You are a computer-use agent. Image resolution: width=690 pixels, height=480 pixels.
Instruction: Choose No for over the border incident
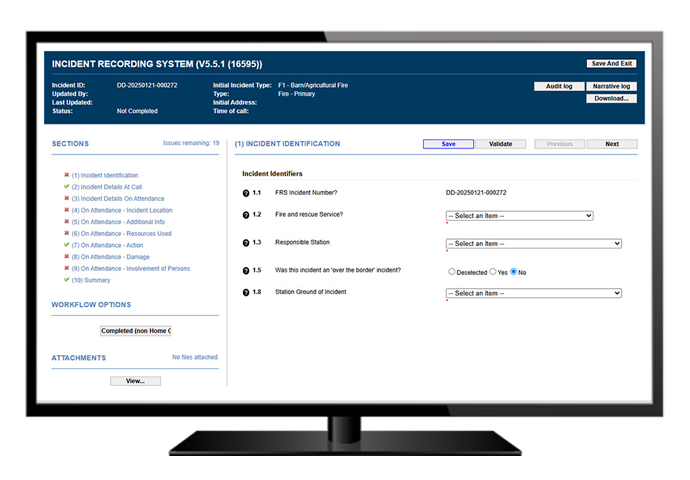click(514, 271)
